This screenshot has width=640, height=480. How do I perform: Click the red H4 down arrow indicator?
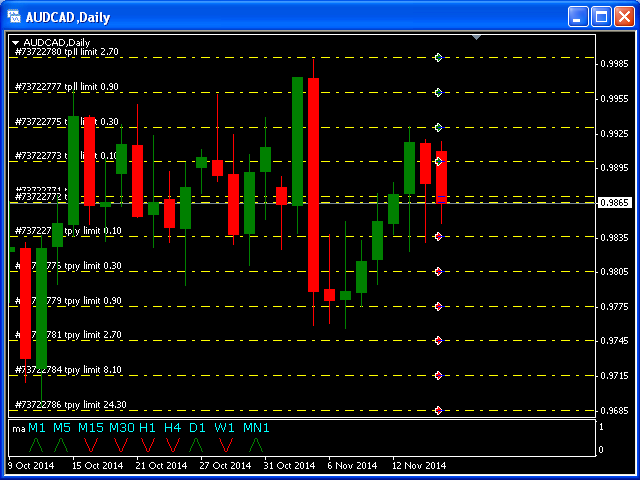click(172, 444)
